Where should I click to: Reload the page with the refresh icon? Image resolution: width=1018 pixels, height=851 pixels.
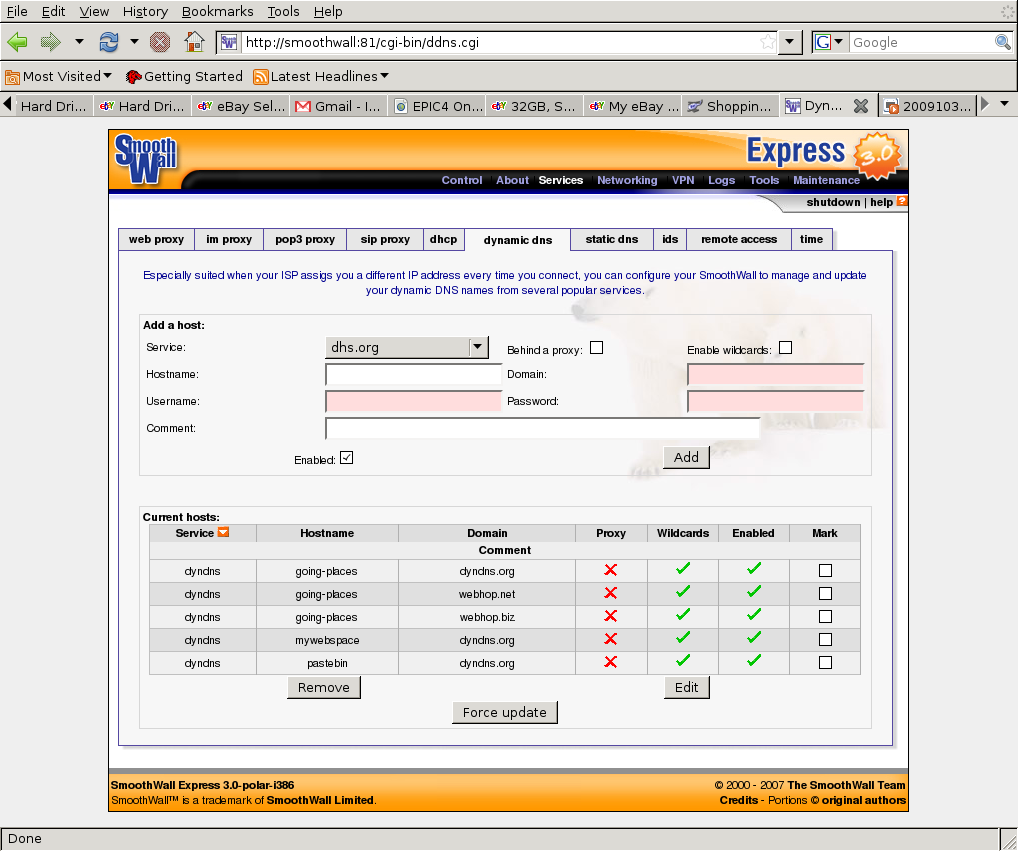click(108, 42)
